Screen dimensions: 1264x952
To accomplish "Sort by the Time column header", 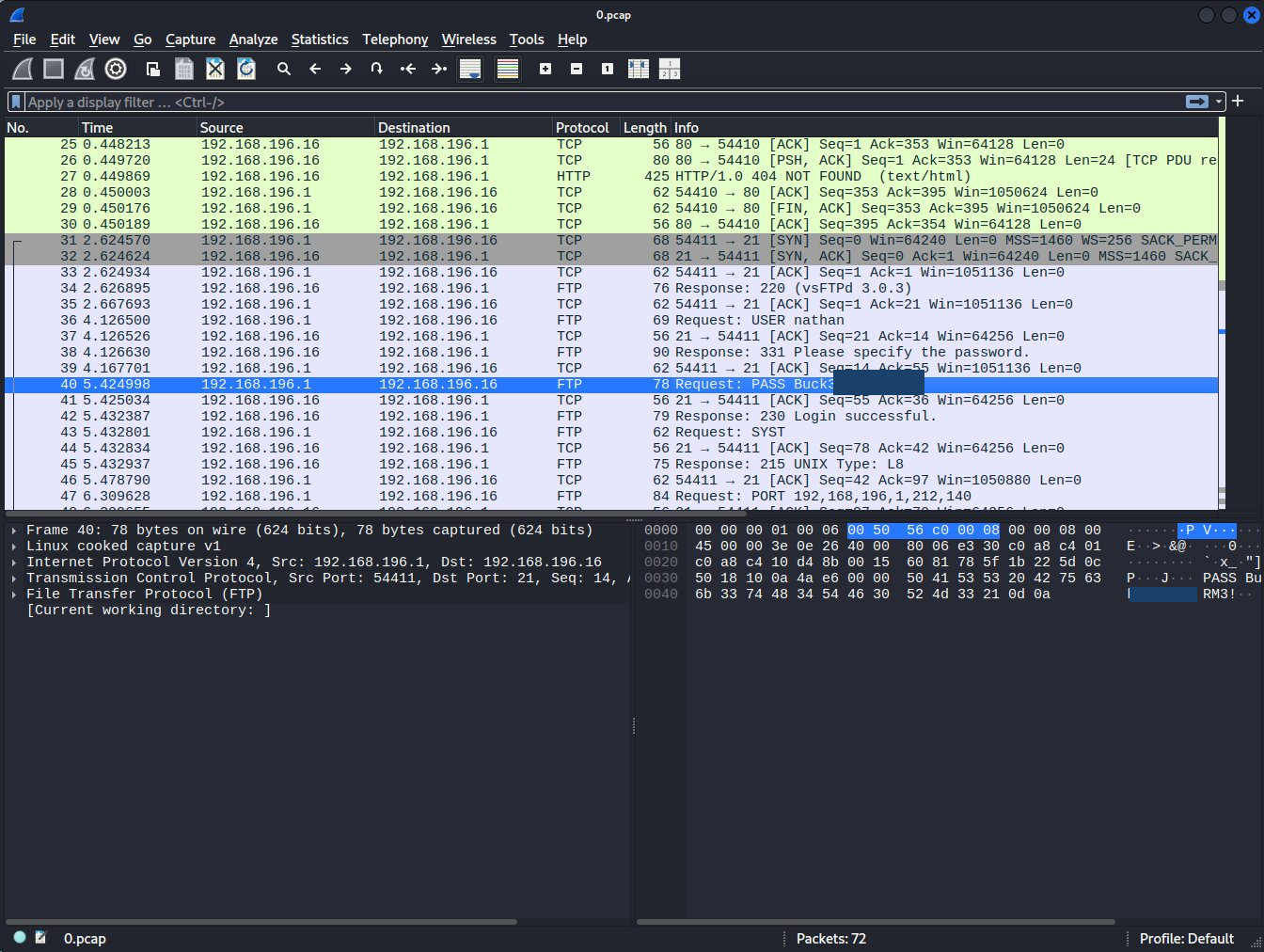I will (x=137, y=127).
